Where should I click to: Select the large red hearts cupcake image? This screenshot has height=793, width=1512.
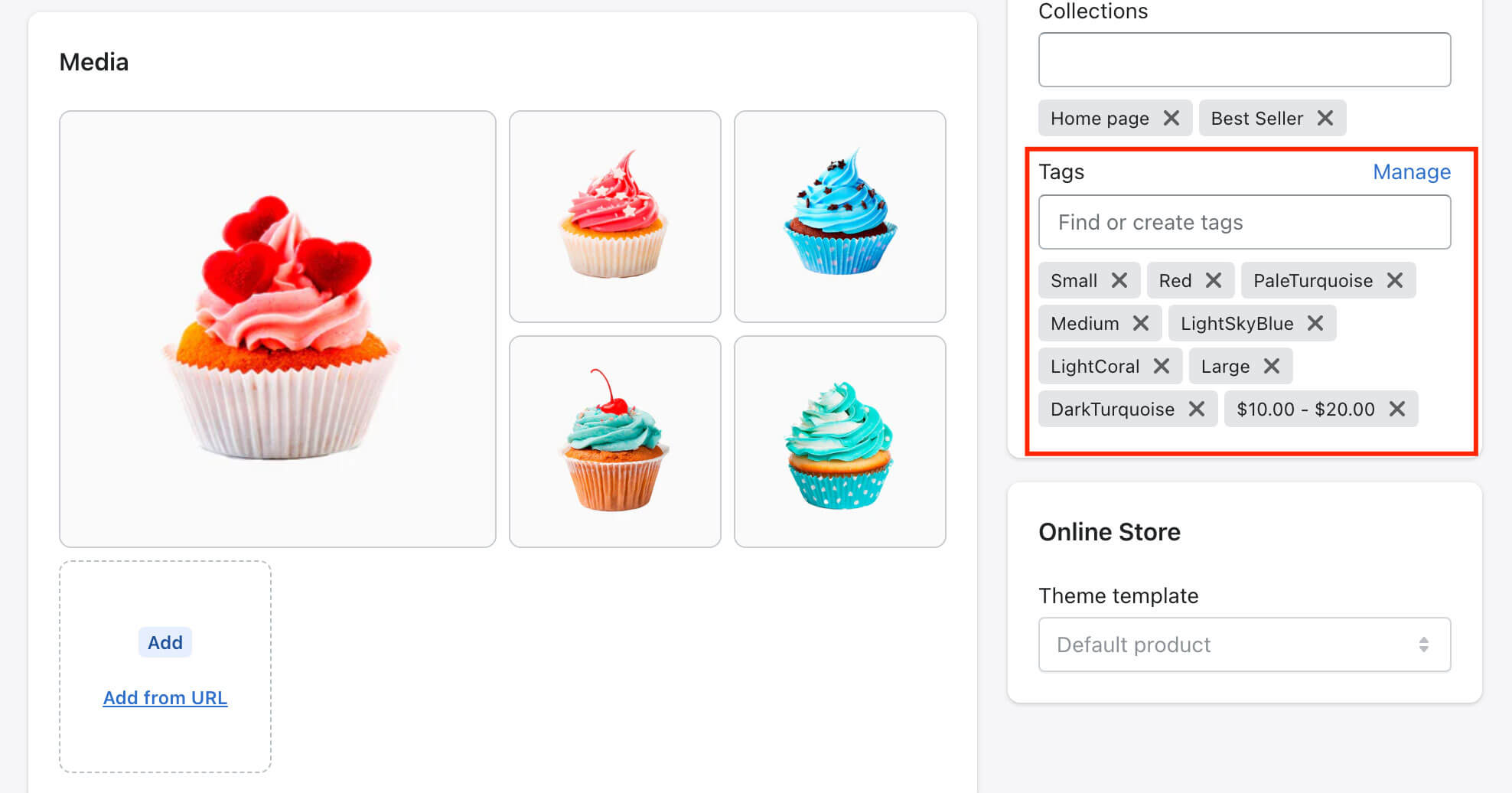(278, 329)
